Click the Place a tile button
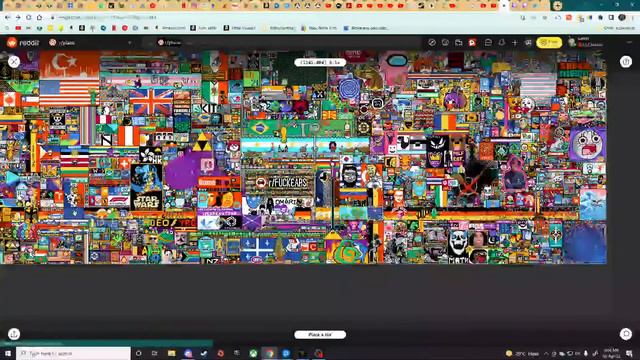The height and width of the screenshot is (360, 640). (x=320, y=335)
